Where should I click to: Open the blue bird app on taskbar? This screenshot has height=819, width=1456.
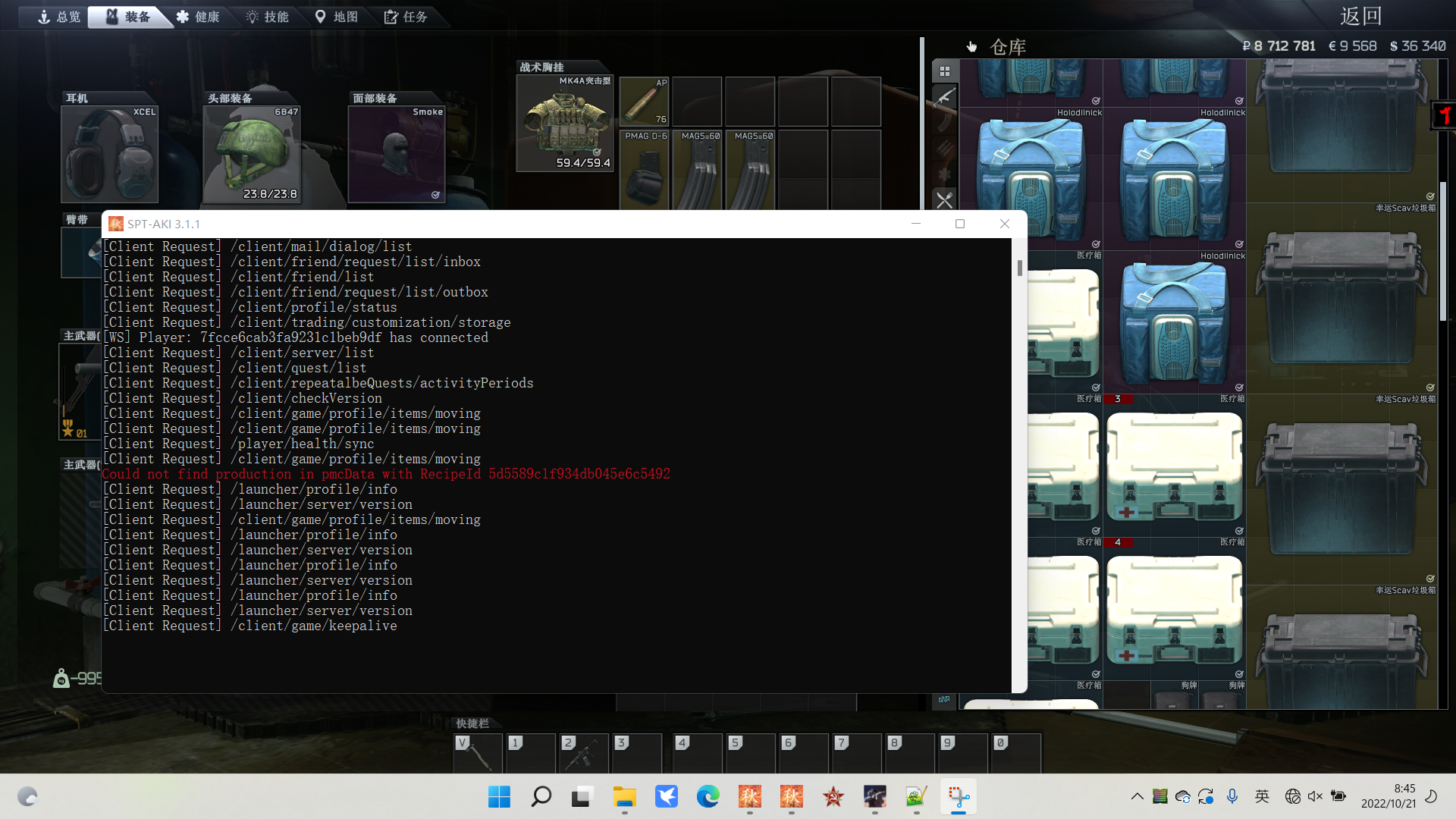(x=666, y=797)
